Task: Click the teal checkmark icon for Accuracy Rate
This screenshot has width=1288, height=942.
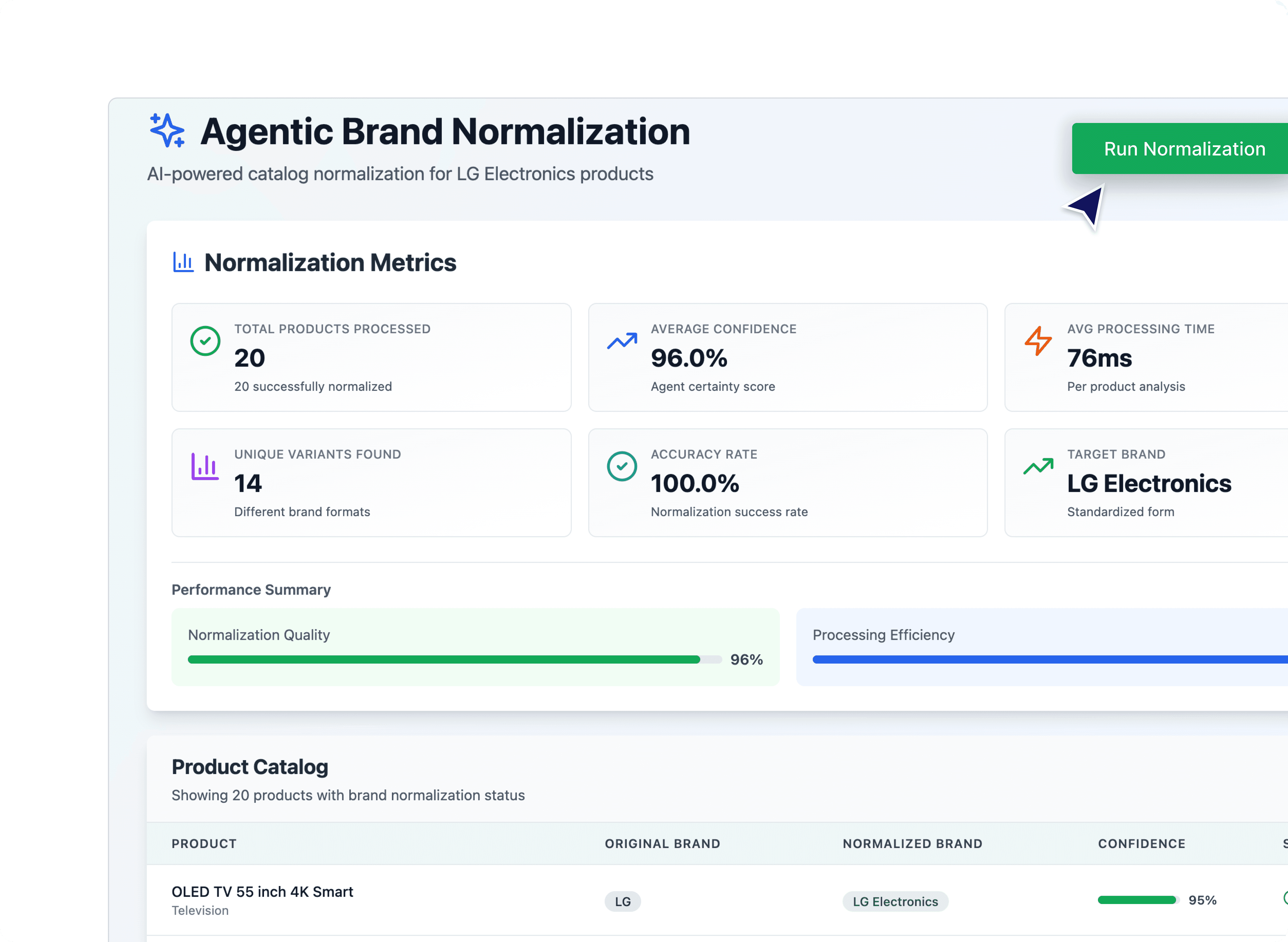Action: (622, 466)
